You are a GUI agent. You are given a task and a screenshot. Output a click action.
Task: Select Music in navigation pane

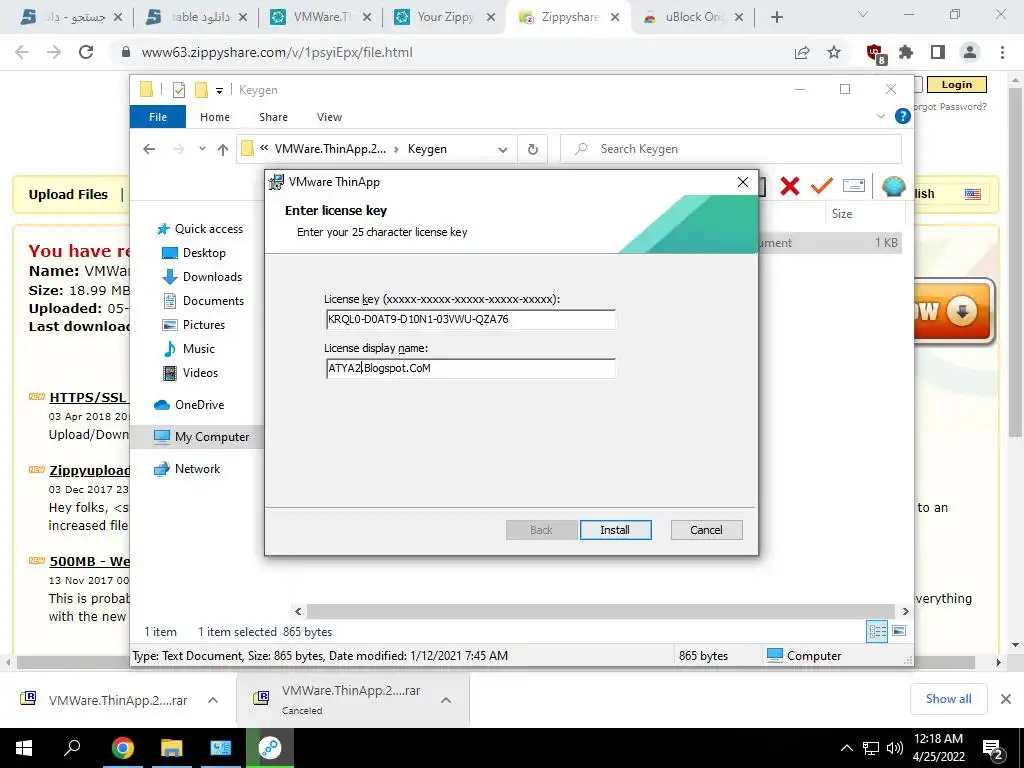188,349
